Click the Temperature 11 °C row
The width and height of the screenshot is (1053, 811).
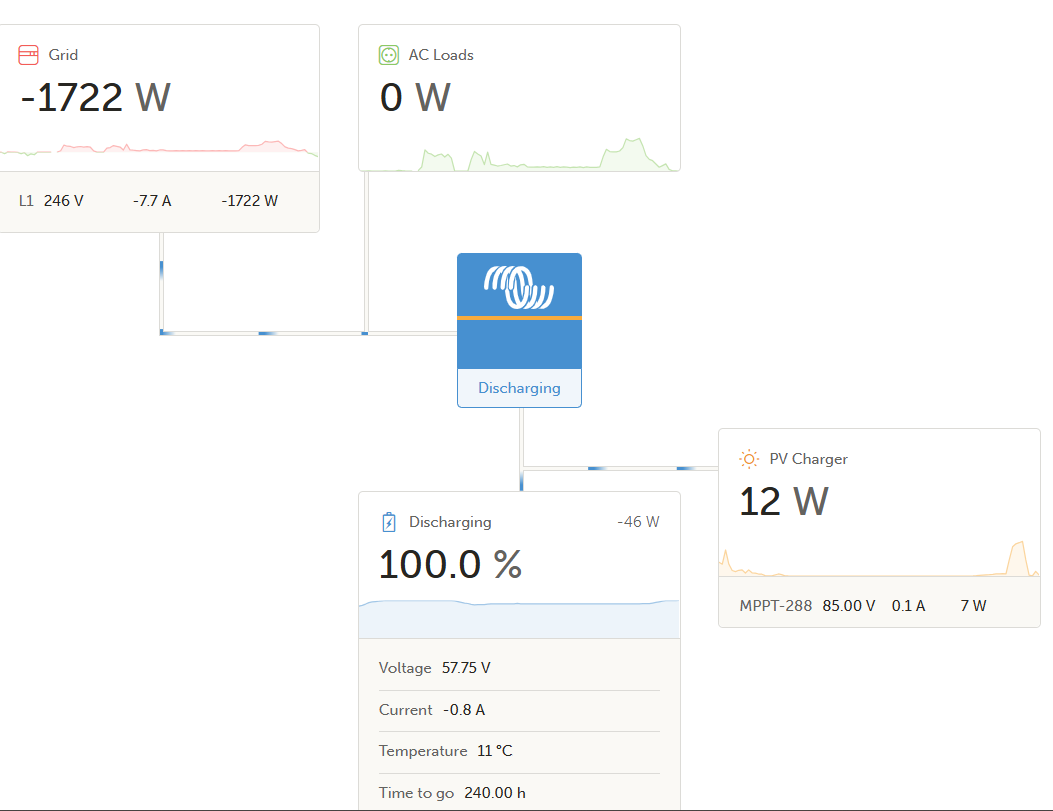(519, 751)
